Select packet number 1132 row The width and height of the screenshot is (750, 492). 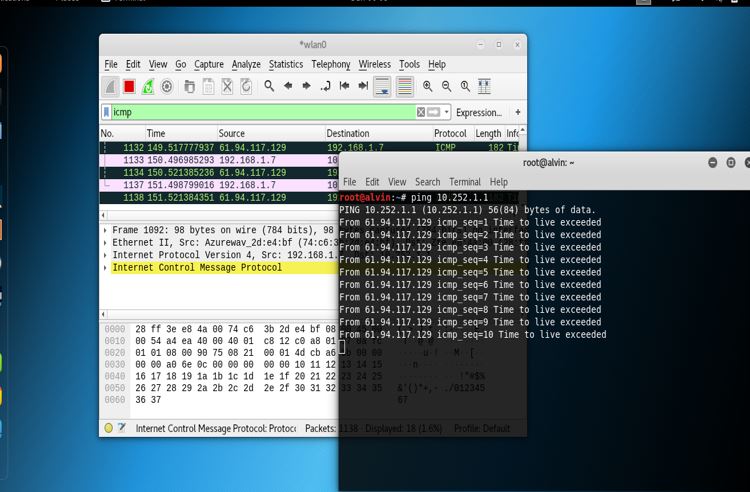click(309, 147)
